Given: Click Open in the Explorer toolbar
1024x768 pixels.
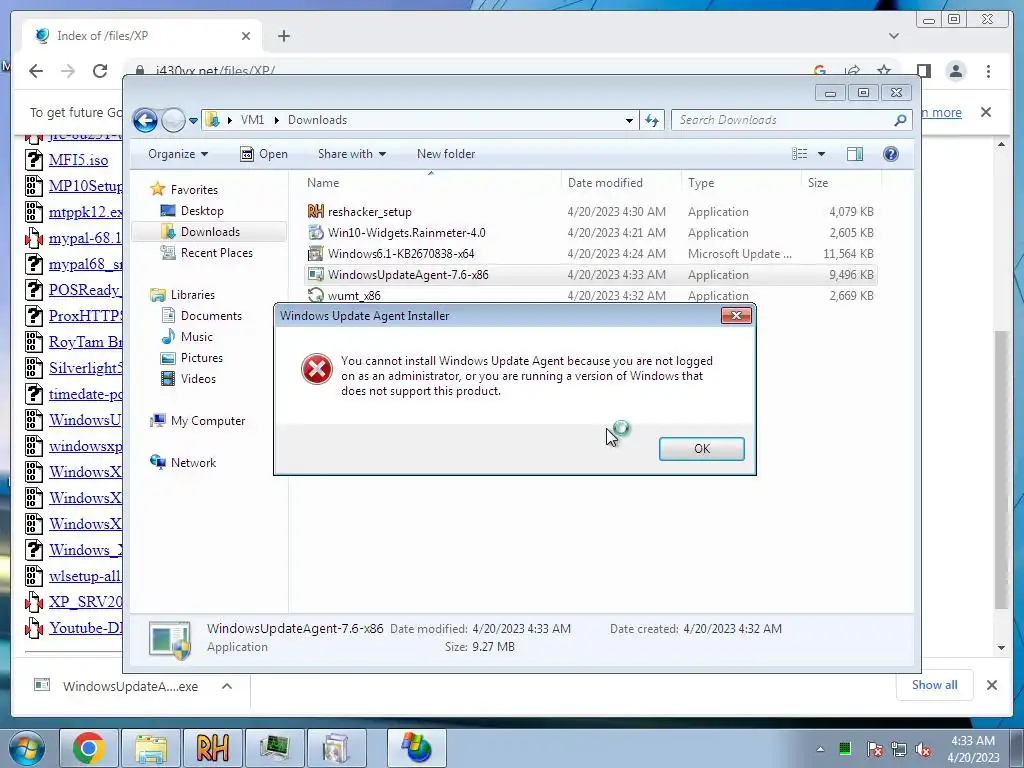Looking at the screenshot, I should tap(264, 154).
